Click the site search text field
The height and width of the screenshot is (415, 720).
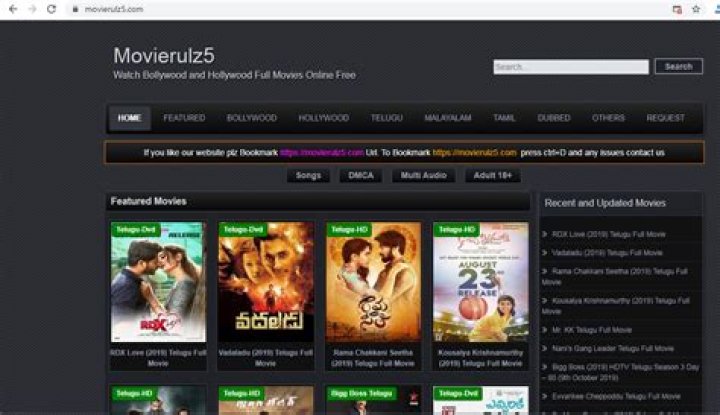(570, 67)
